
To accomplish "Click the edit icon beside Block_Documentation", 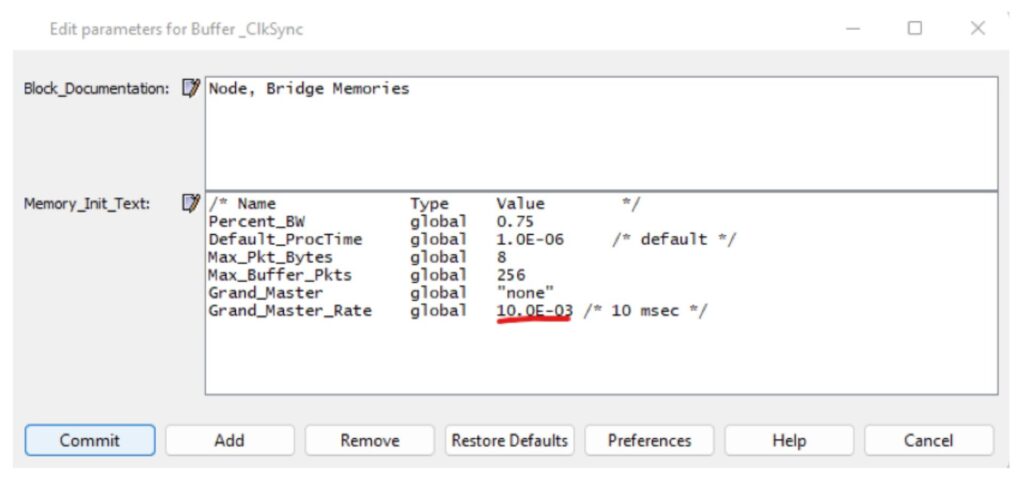I will point(190,89).
